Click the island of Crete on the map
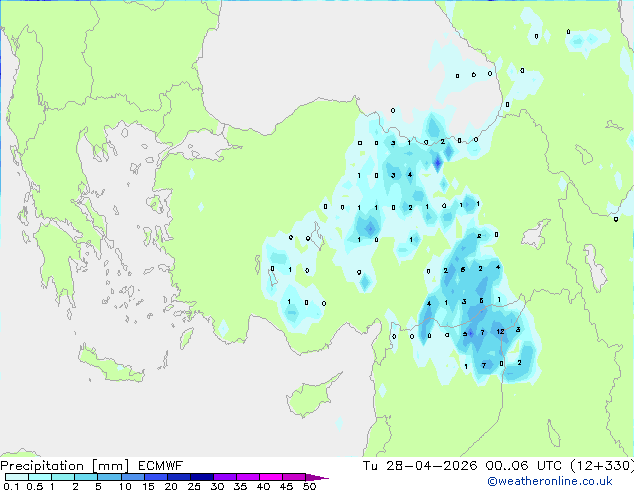This screenshot has width=634, height=490. [x=110, y=366]
